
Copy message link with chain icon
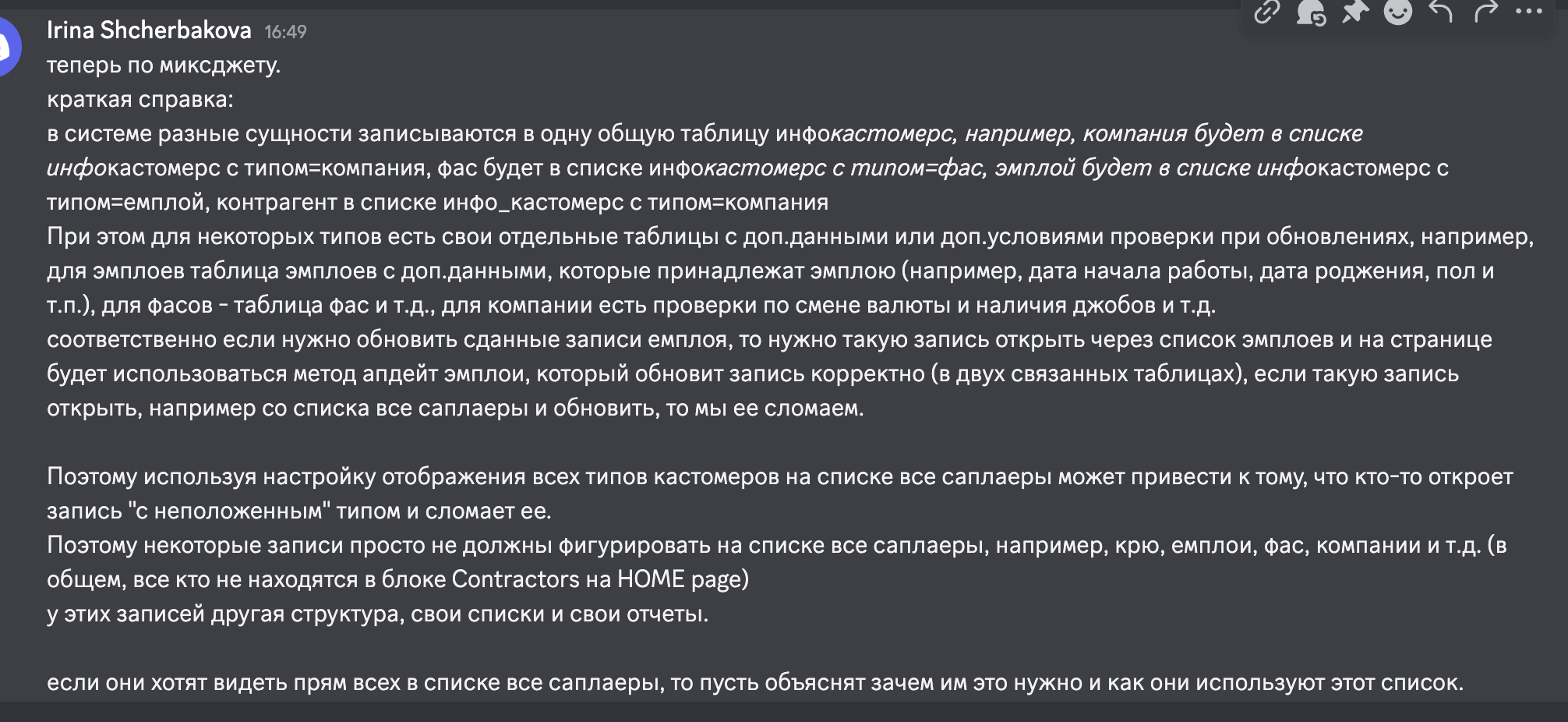1267,12
